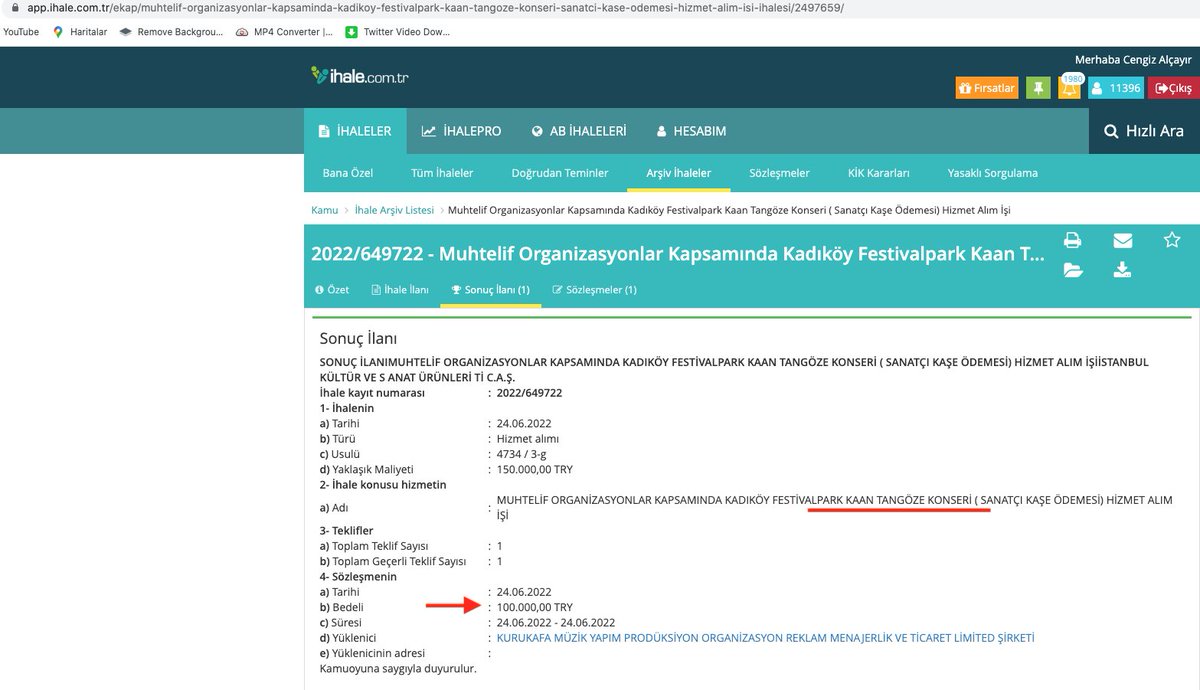
Task: Add tender to favorites star icon
Action: point(1172,240)
